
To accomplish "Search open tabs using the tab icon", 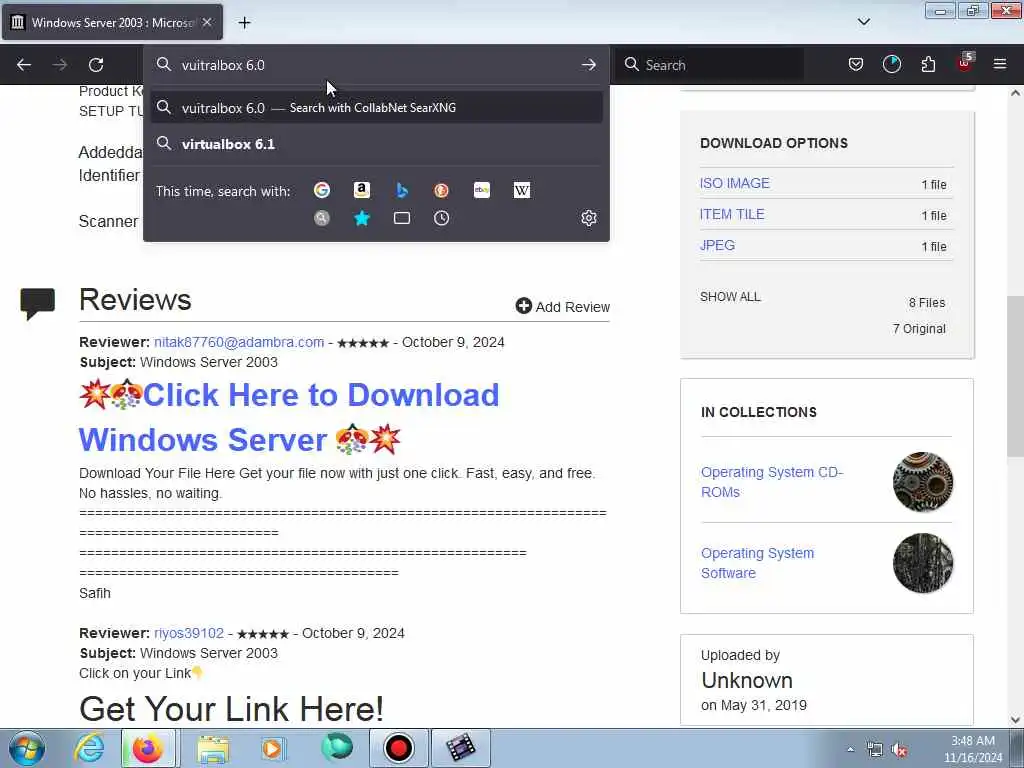I will pos(402,218).
